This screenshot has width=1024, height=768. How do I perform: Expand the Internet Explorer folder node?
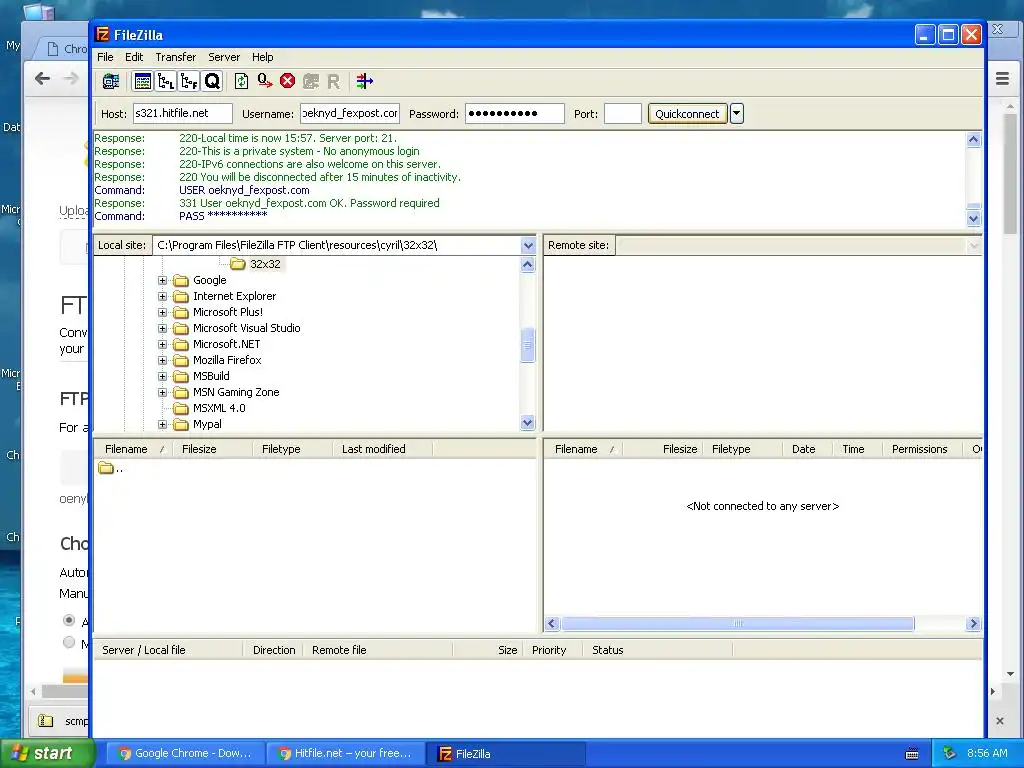[163, 296]
